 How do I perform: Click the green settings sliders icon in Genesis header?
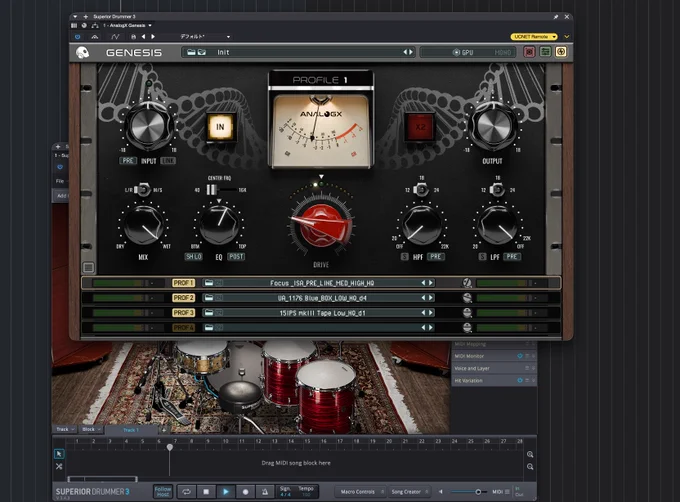point(545,52)
